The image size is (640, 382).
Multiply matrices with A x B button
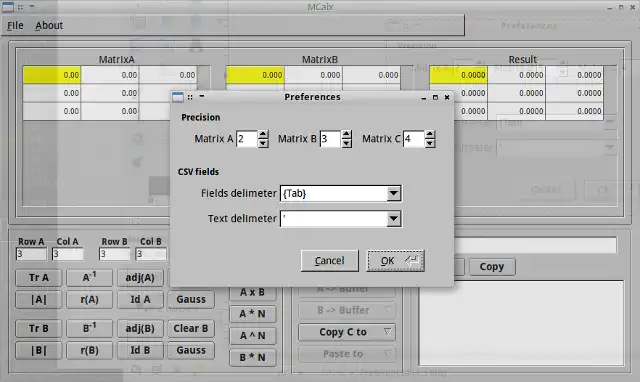pos(253,292)
